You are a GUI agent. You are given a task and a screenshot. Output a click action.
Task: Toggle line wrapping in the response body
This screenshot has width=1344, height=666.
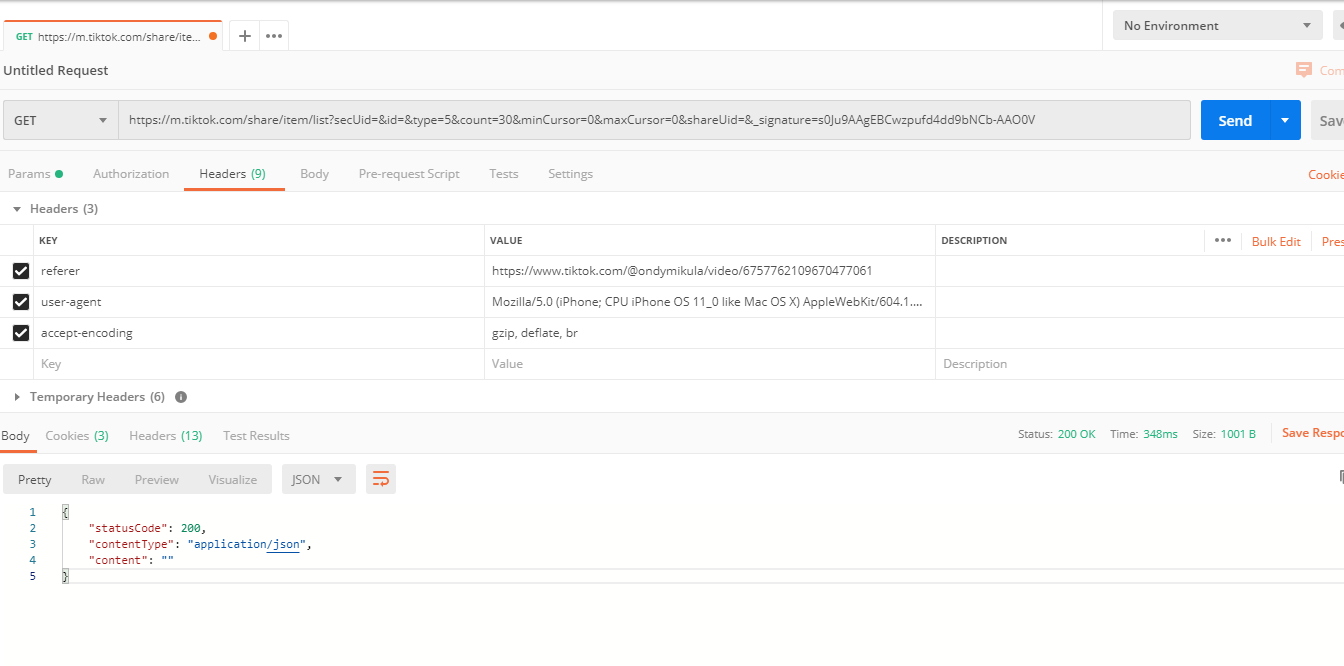point(380,479)
